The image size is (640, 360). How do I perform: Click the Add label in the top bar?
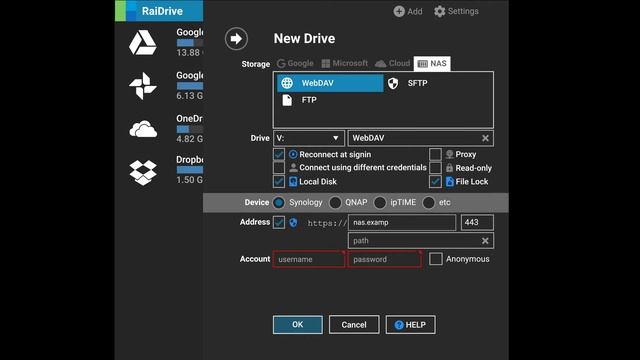(x=415, y=11)
